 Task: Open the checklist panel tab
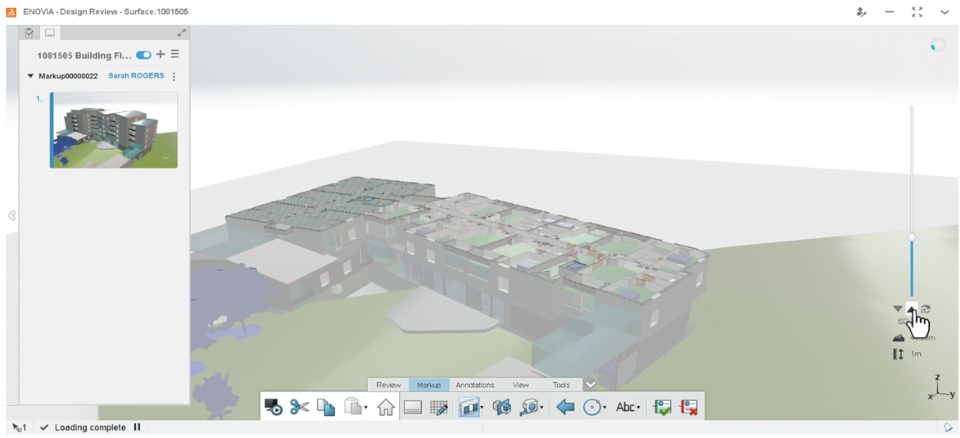tap(29, 32)
